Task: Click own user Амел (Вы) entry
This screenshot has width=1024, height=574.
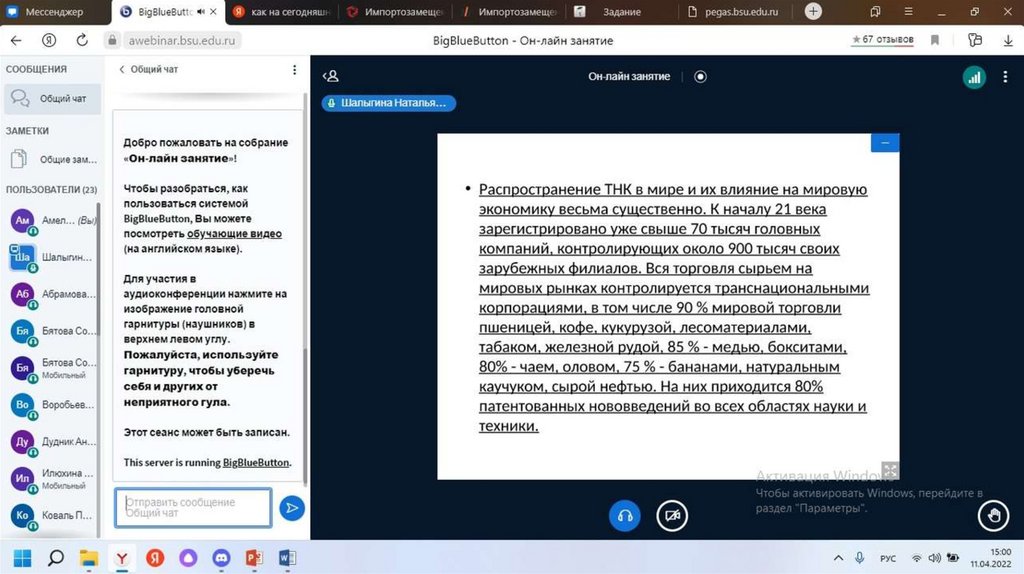Action: pos(52,221)
